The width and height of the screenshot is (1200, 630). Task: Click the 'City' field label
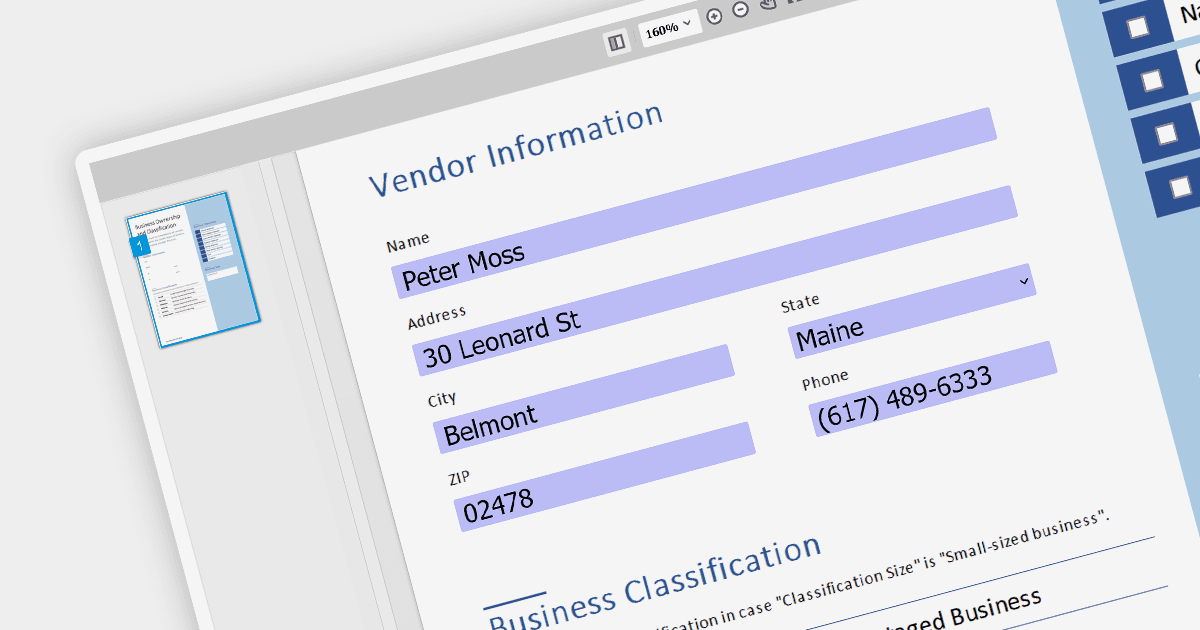(x=442, y=399)
